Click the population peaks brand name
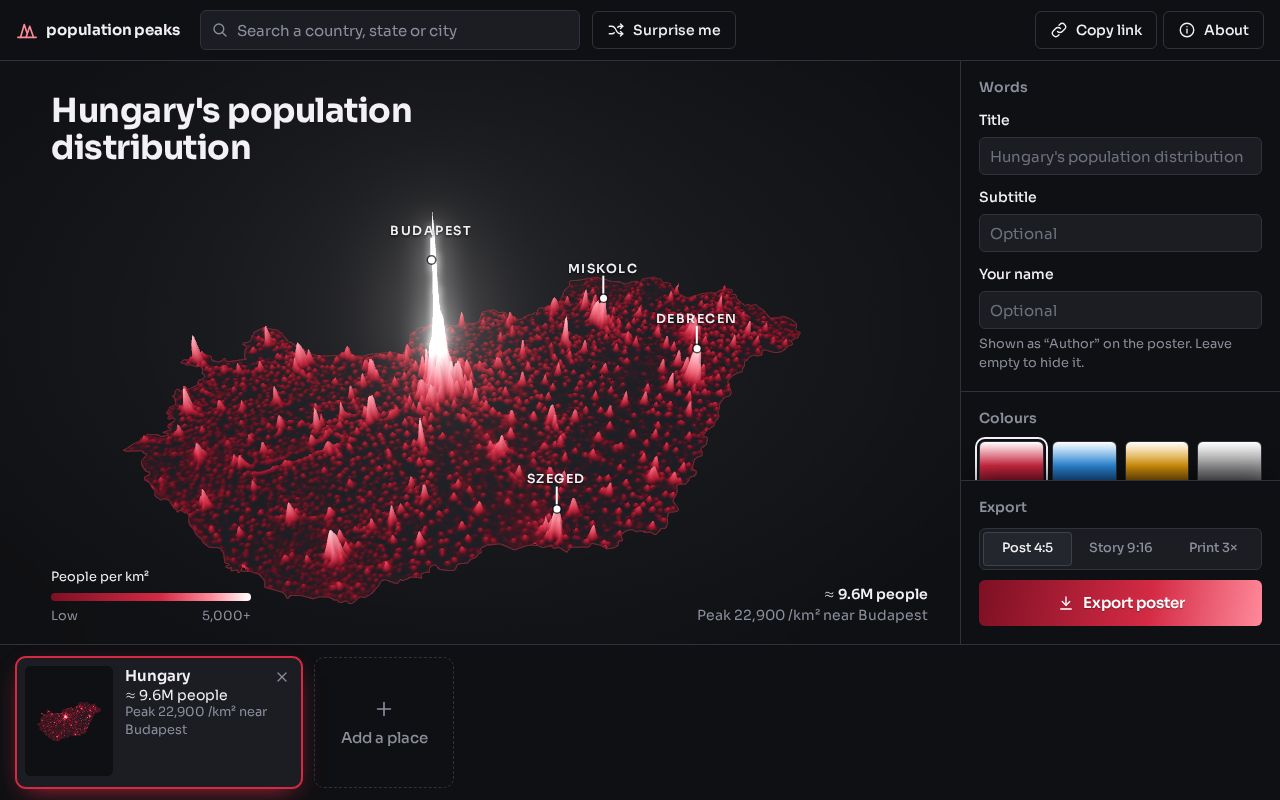The image size is (1280, 800). (x=113, y=30)
